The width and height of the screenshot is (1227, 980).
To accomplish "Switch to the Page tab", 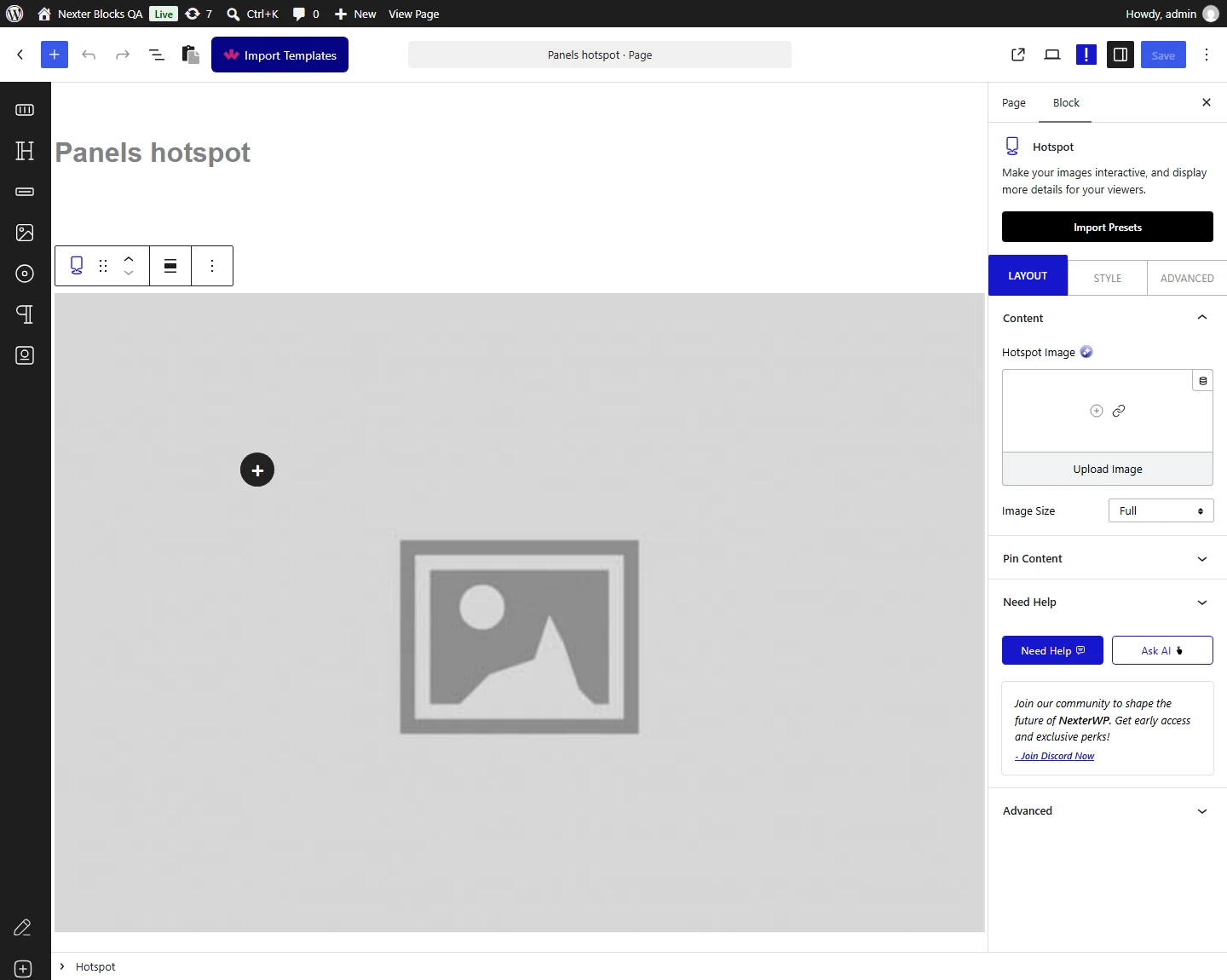I will (1014, 102).
